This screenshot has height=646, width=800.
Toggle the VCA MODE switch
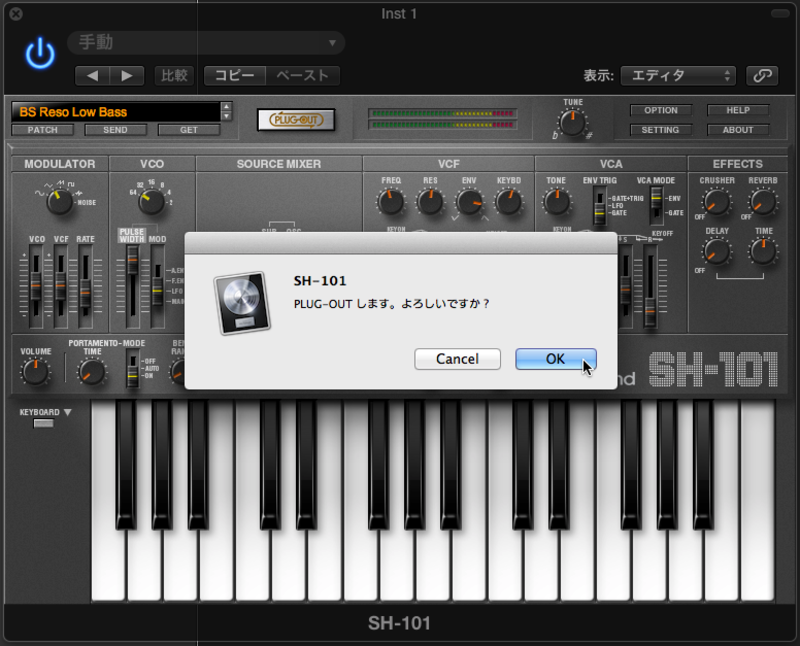tap(656, 206)
